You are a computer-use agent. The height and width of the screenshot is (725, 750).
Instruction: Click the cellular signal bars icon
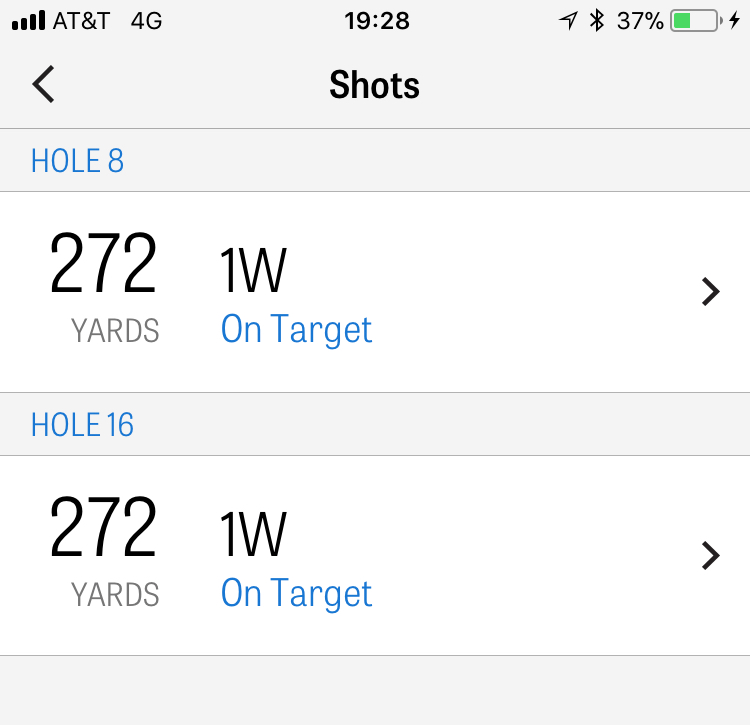[x=28, y=21]
